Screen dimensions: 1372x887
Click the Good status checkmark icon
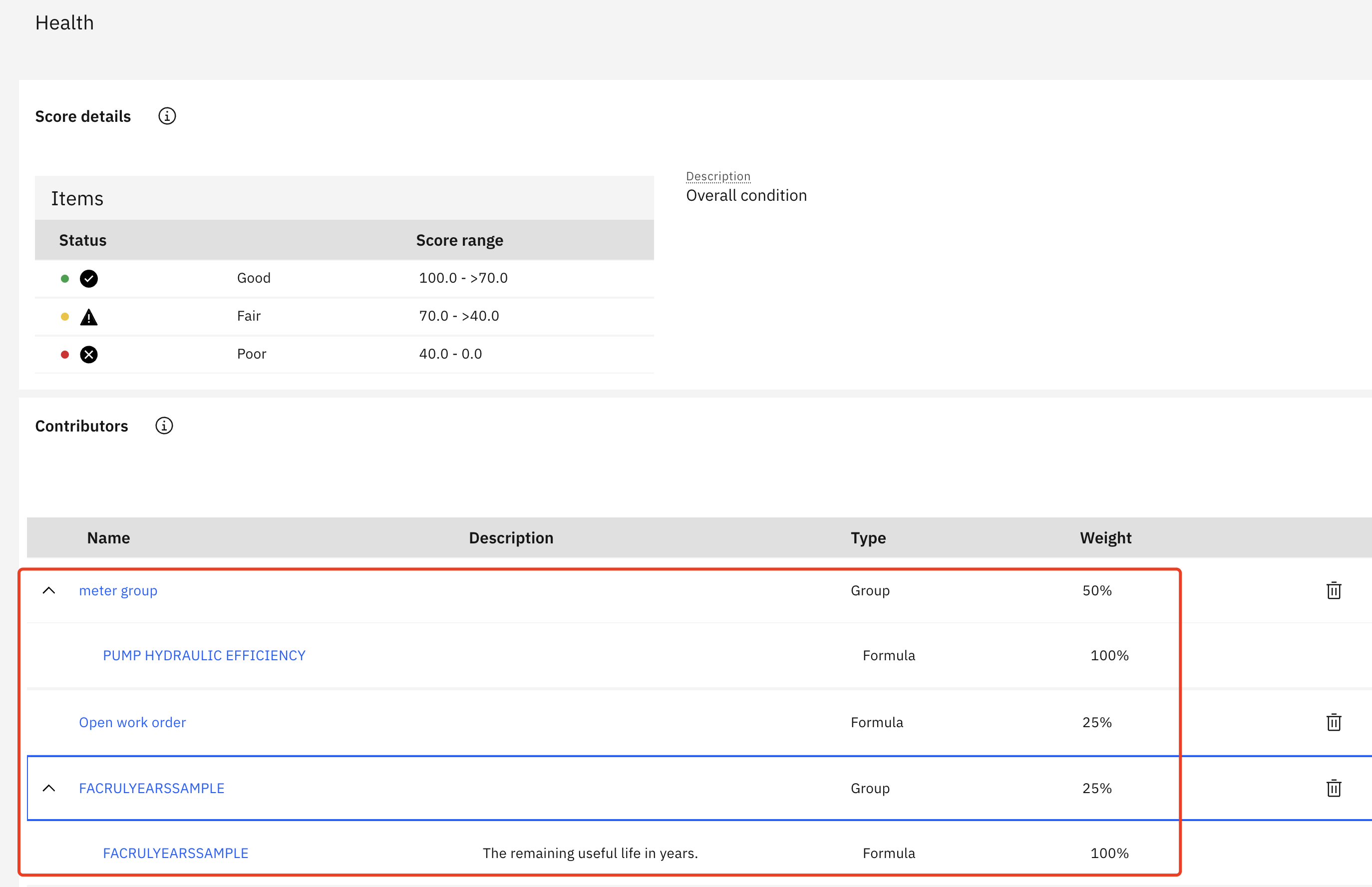pyautogui.click(x=89, y=279)
